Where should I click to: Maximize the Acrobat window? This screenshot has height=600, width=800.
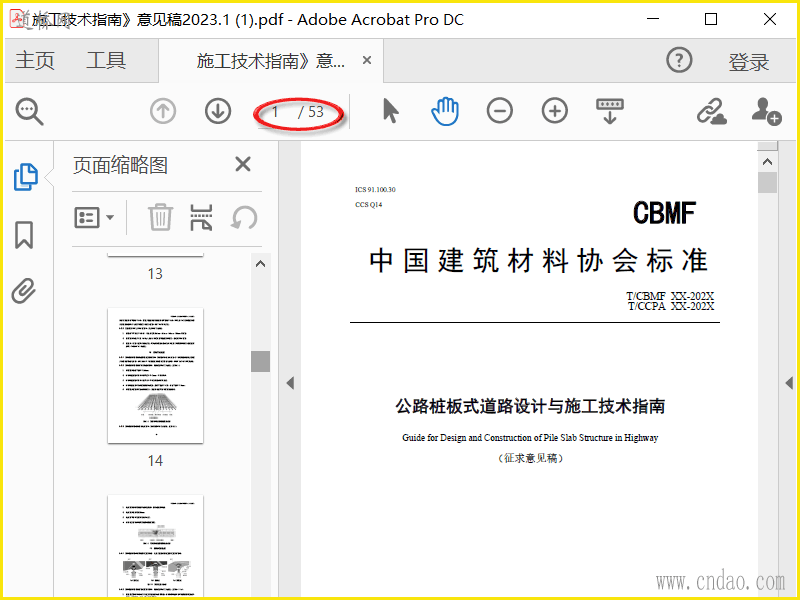coord(711,19)
